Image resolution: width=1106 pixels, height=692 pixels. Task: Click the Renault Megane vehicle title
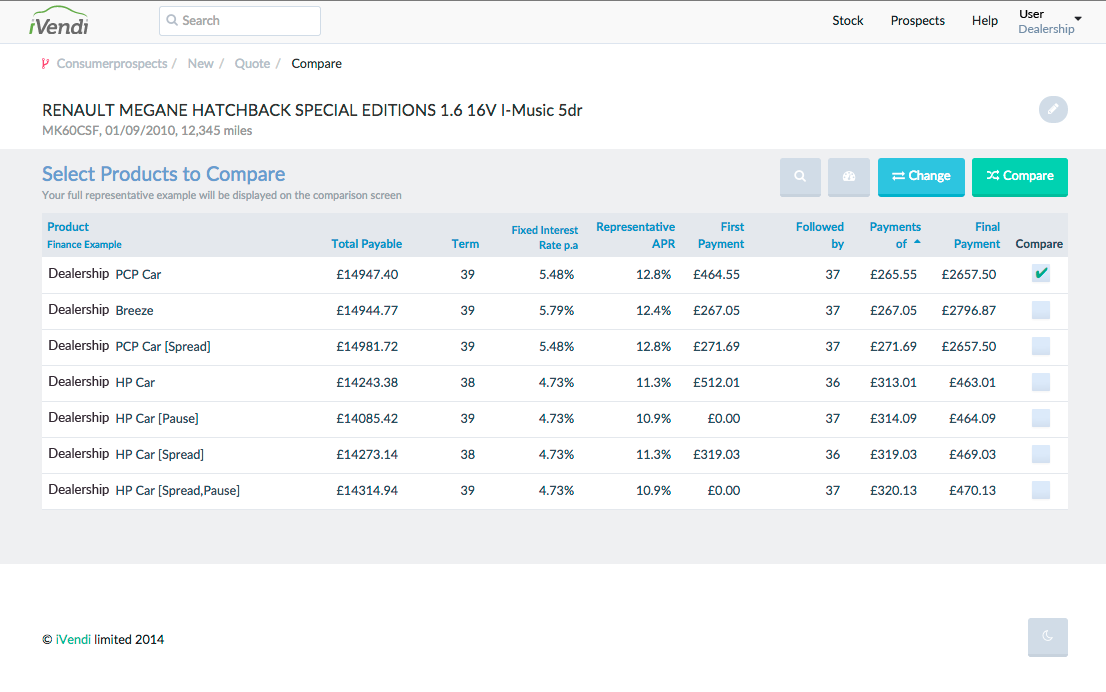click(312, 110)
